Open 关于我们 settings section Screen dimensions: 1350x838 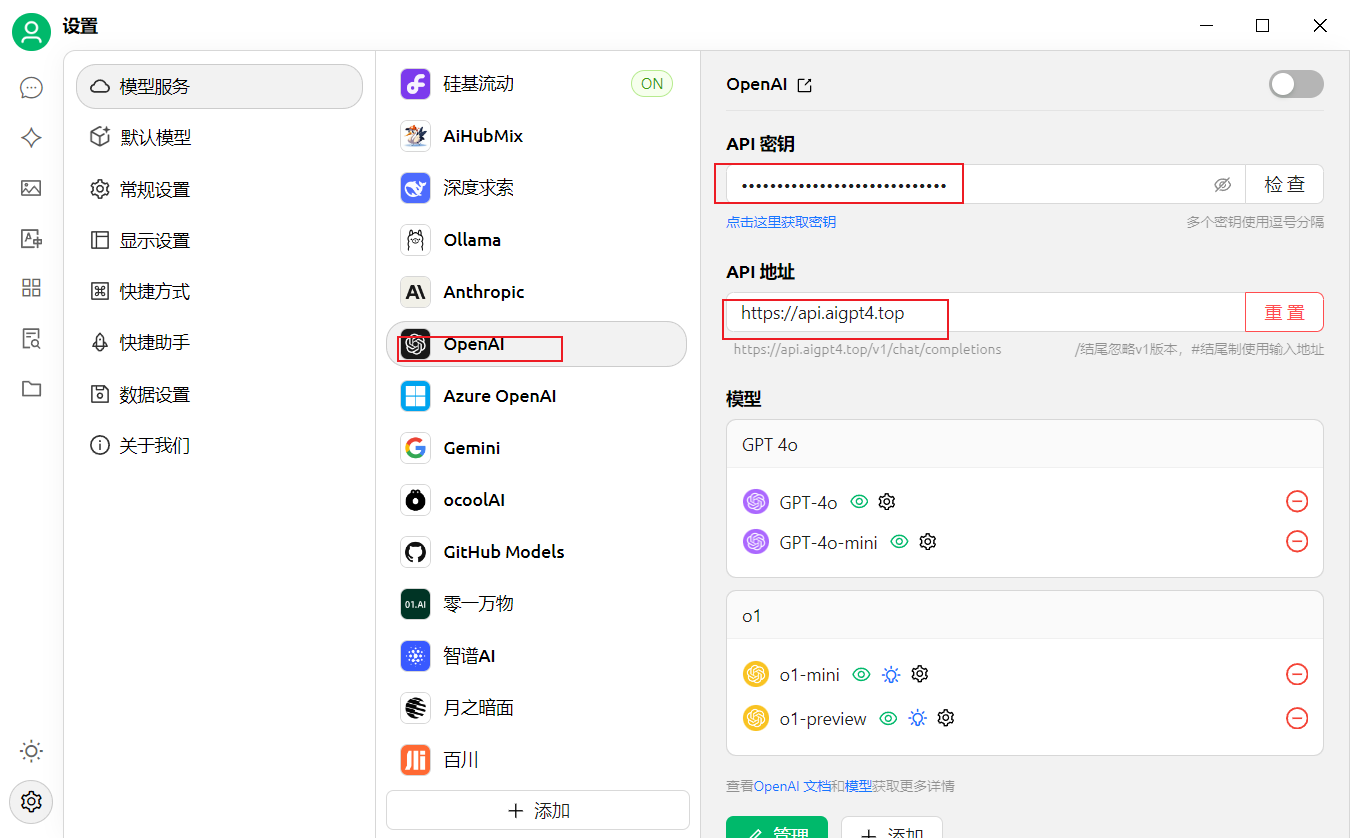(x=219, y=445)
